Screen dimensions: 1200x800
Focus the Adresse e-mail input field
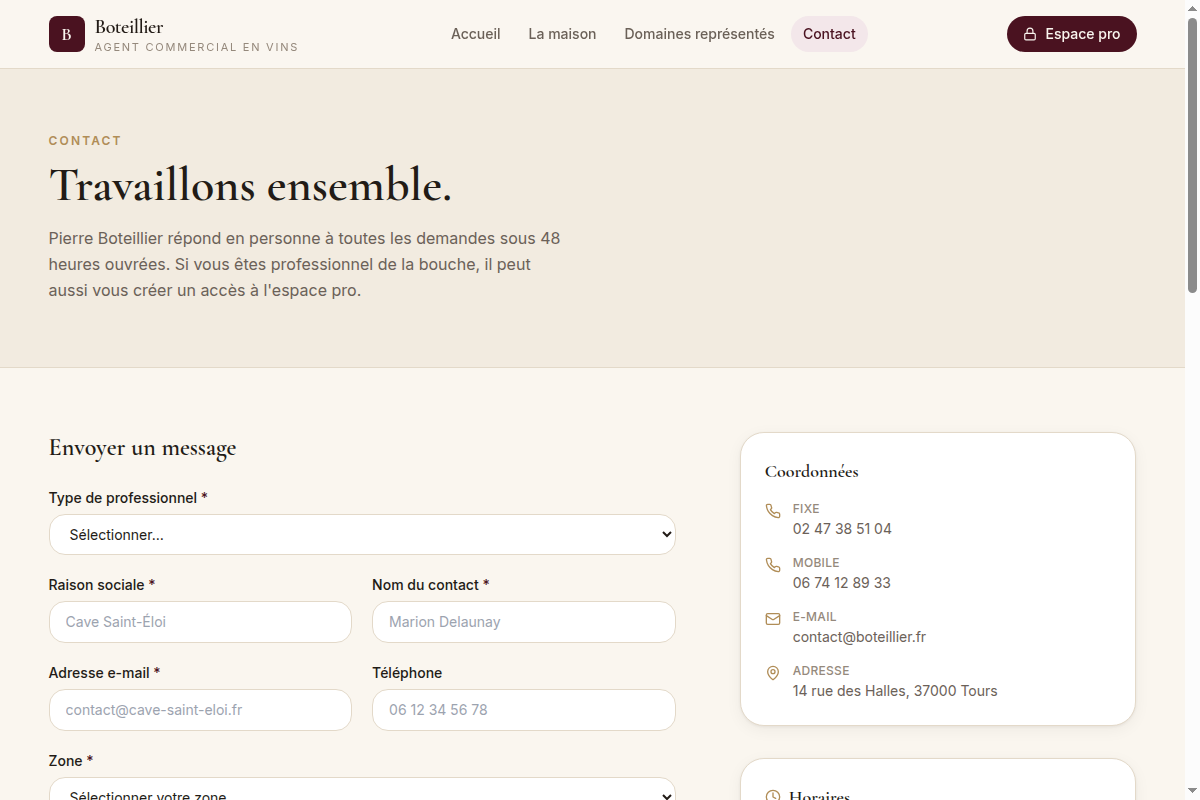point(200,710)
